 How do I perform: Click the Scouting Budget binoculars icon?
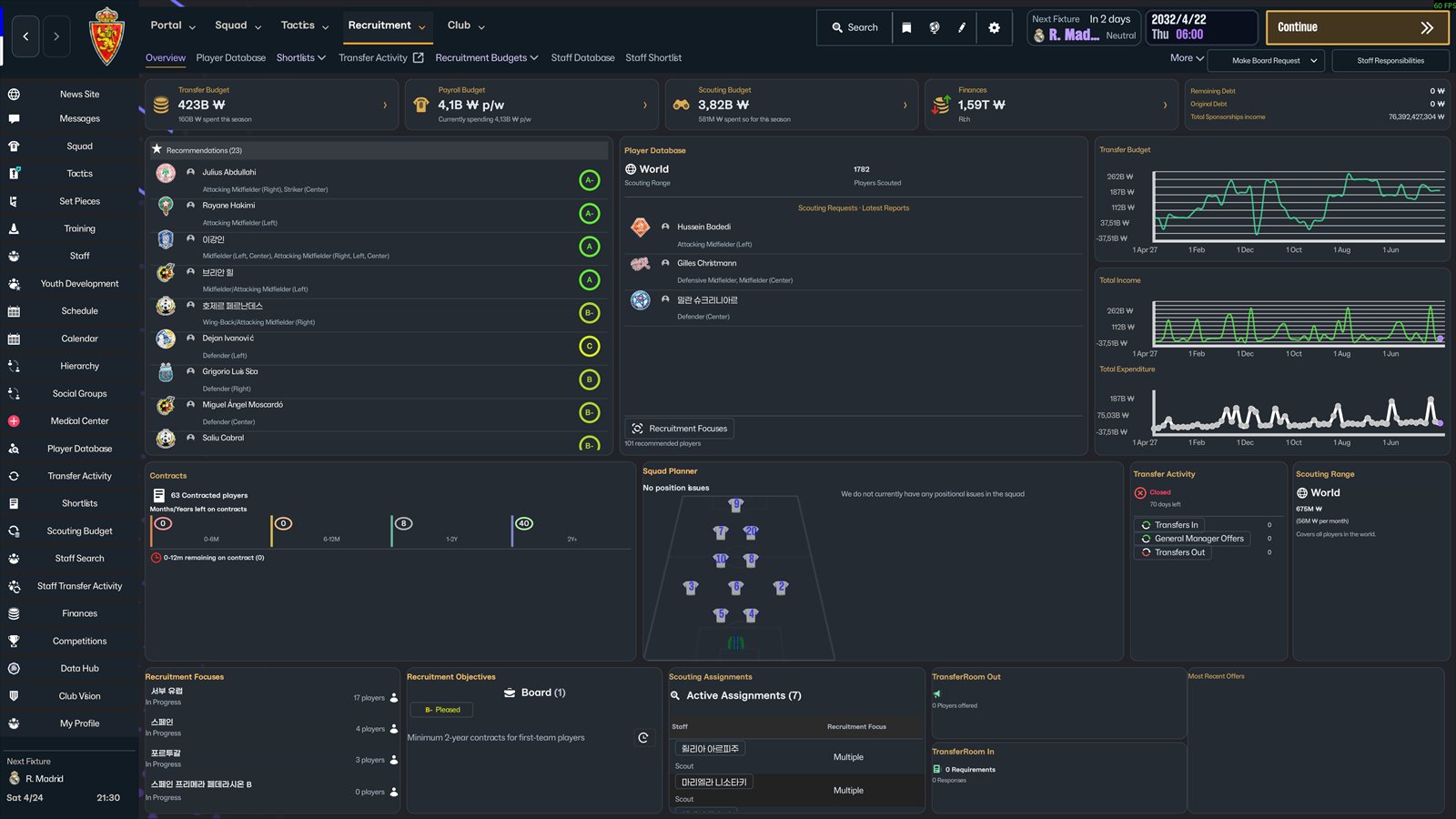point(681,105)
